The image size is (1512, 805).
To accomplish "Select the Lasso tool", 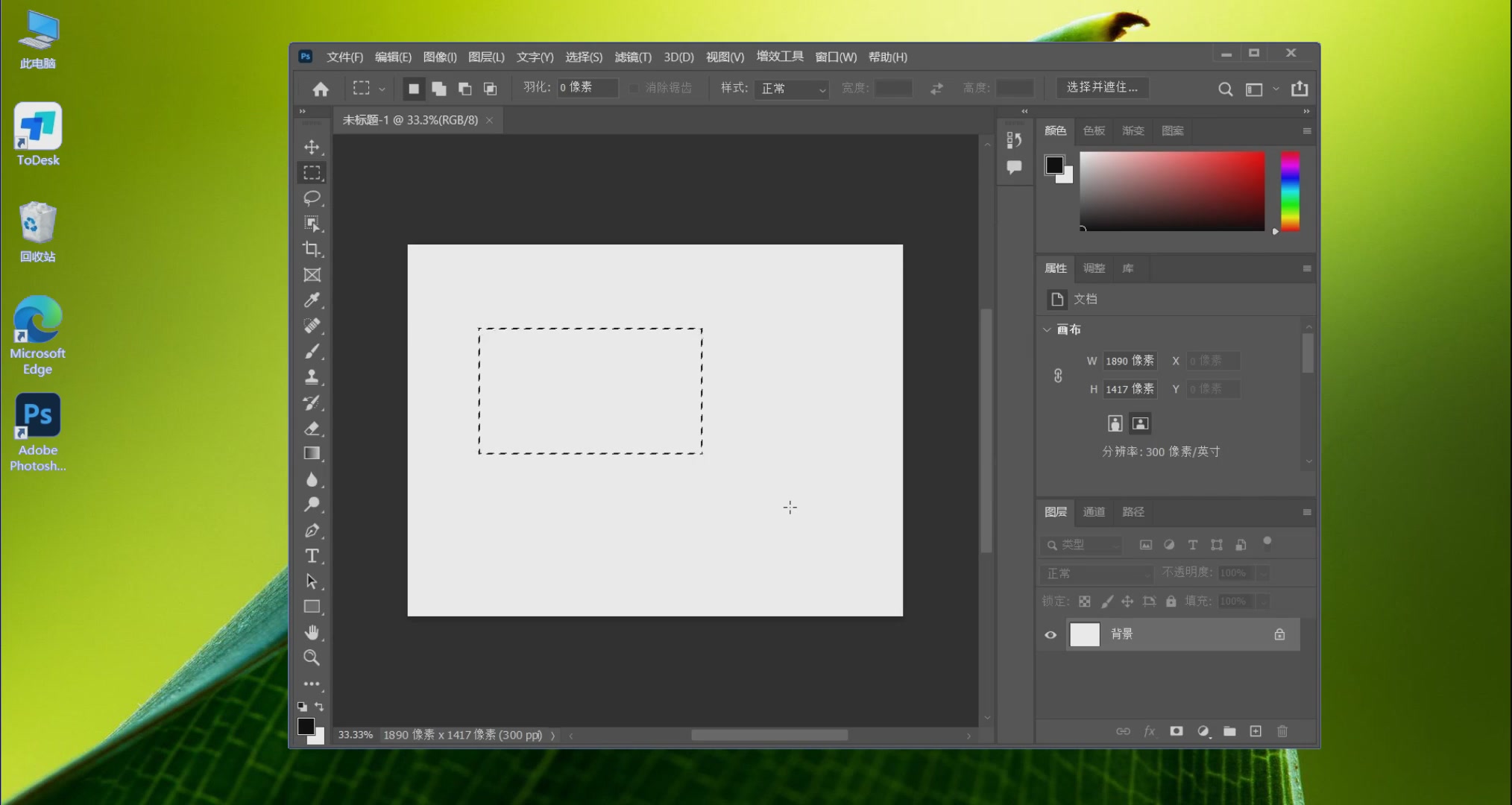I will 312,198.
